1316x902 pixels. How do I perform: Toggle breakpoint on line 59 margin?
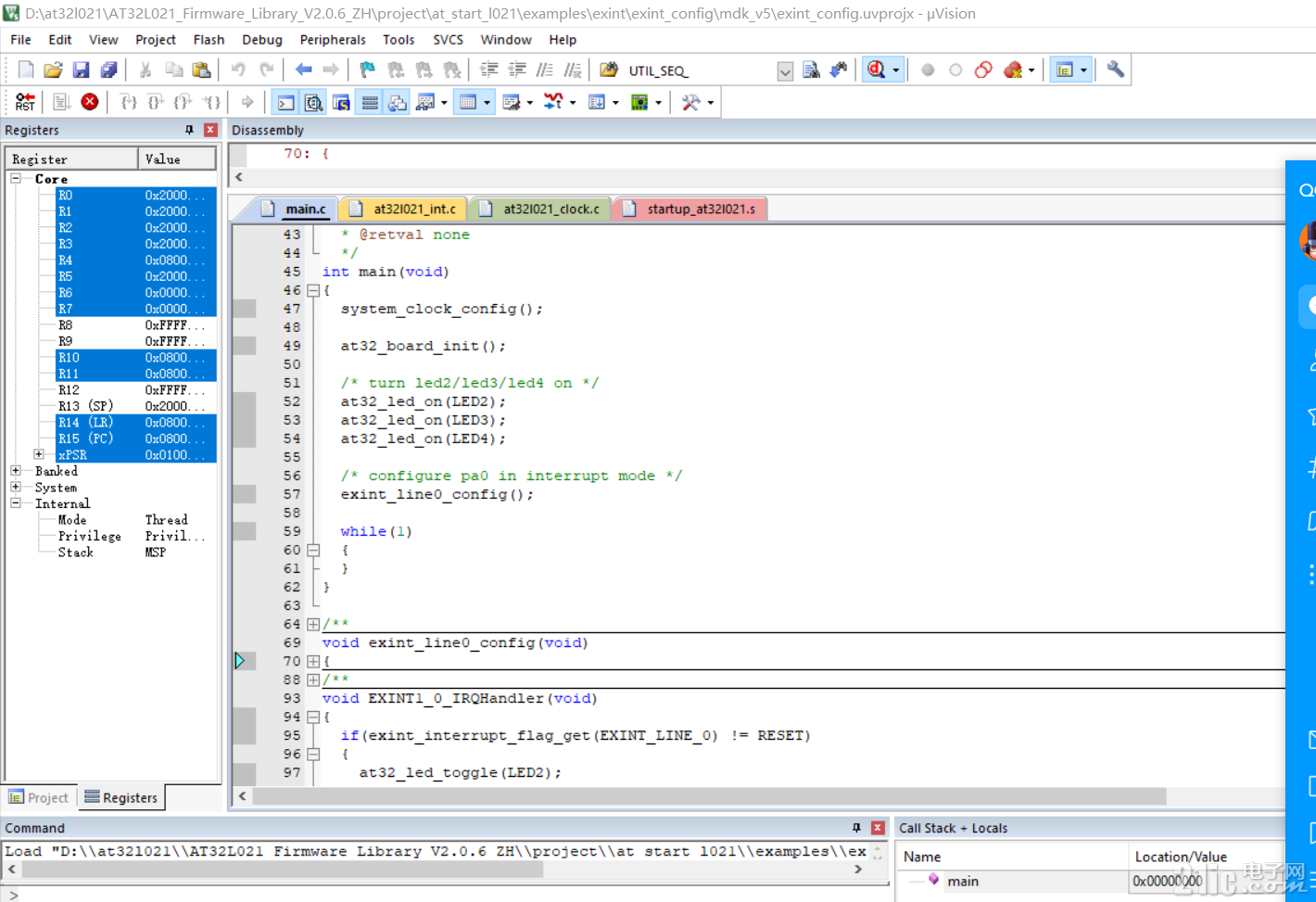click(x=245, y=531)
